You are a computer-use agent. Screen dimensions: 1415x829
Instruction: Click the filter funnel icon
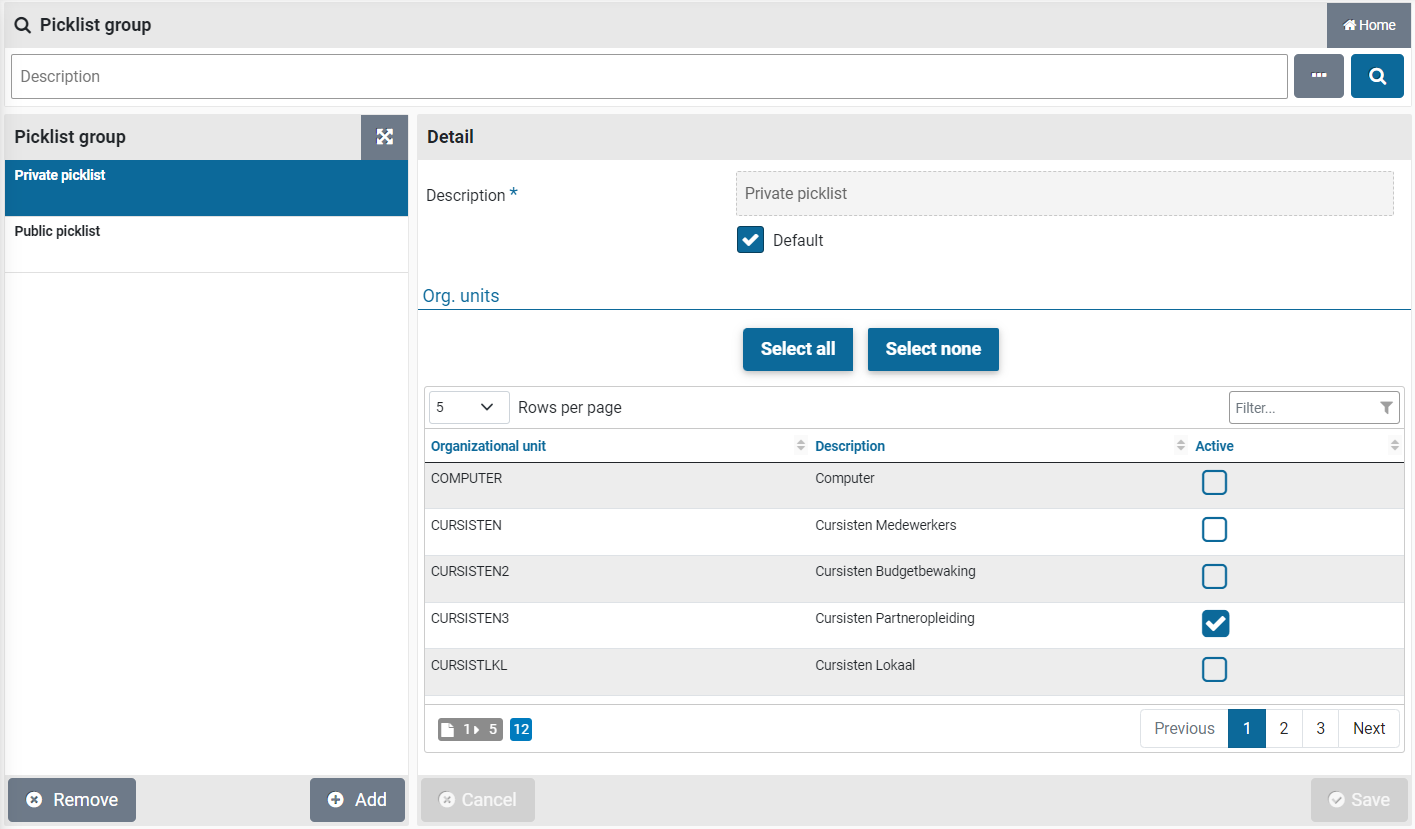[x=1386, y=408]
